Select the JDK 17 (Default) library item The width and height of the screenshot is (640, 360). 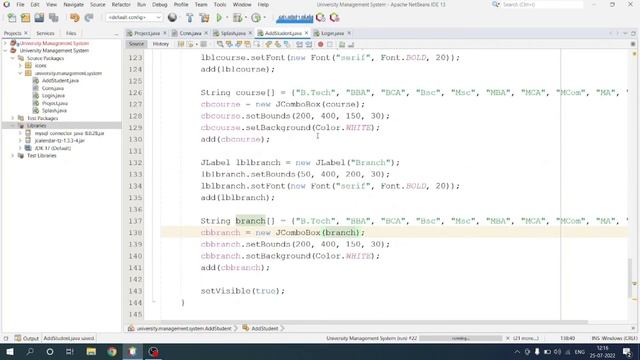point(53,148)
